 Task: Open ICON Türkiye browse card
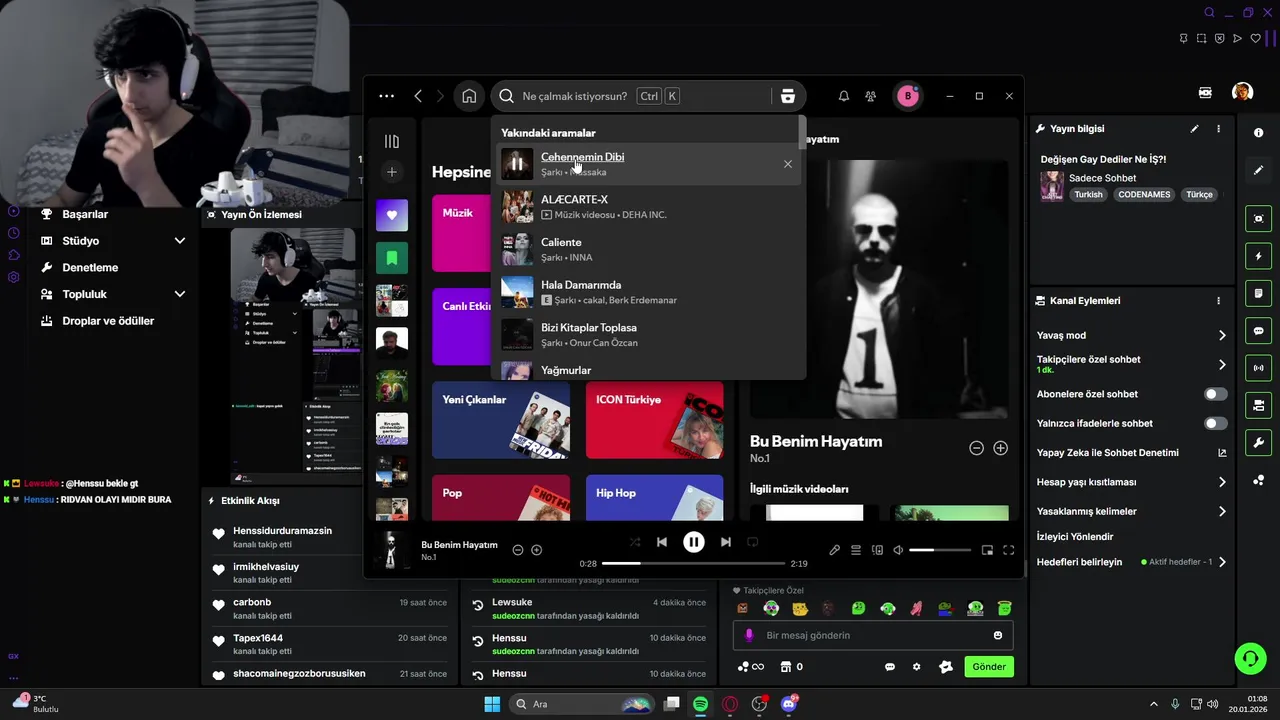click(x=654, y=420)
